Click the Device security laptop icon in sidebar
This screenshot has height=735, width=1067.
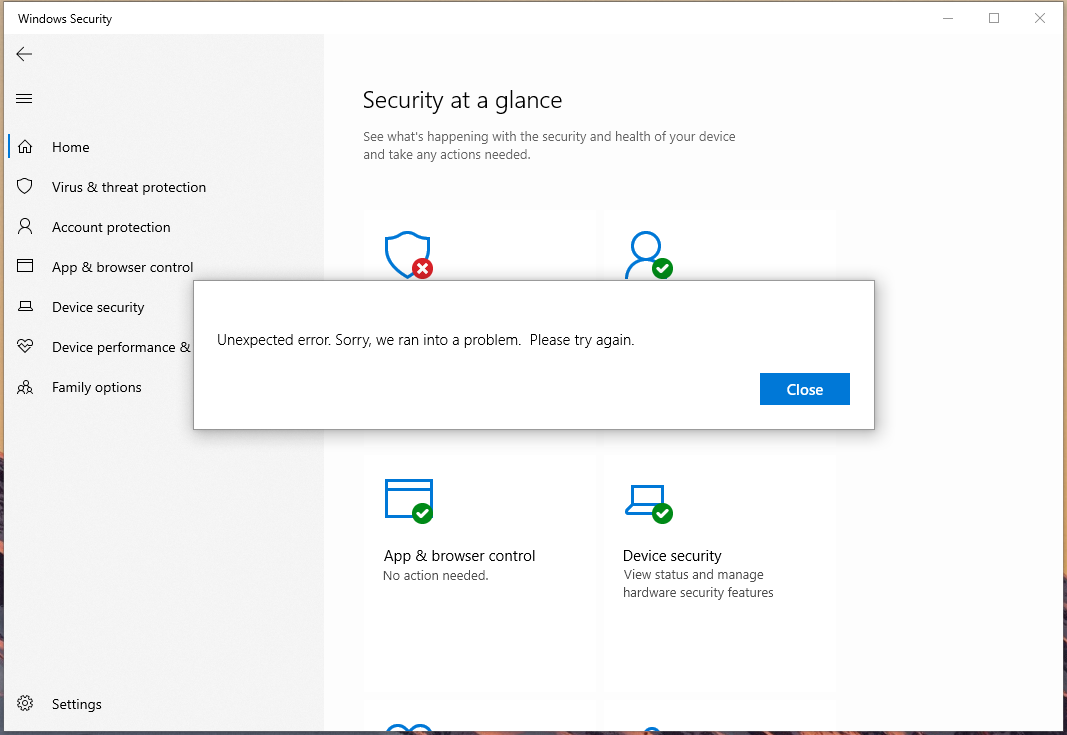[25, 306]
